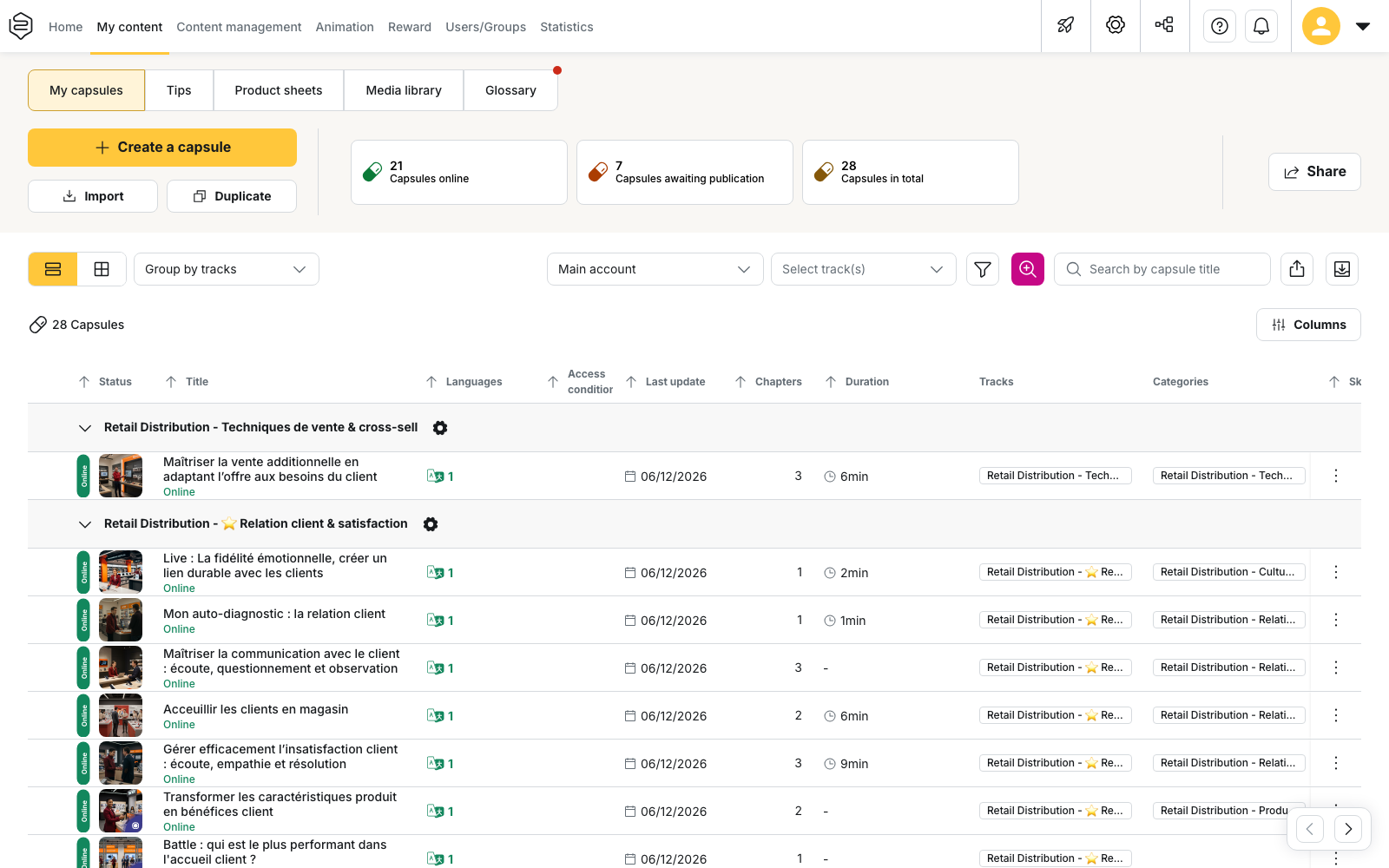The width and height of the screenshot is (1389, 868).
Task: Open row menu for Acceuillir les clients
Action: [x=1336, y=715]
